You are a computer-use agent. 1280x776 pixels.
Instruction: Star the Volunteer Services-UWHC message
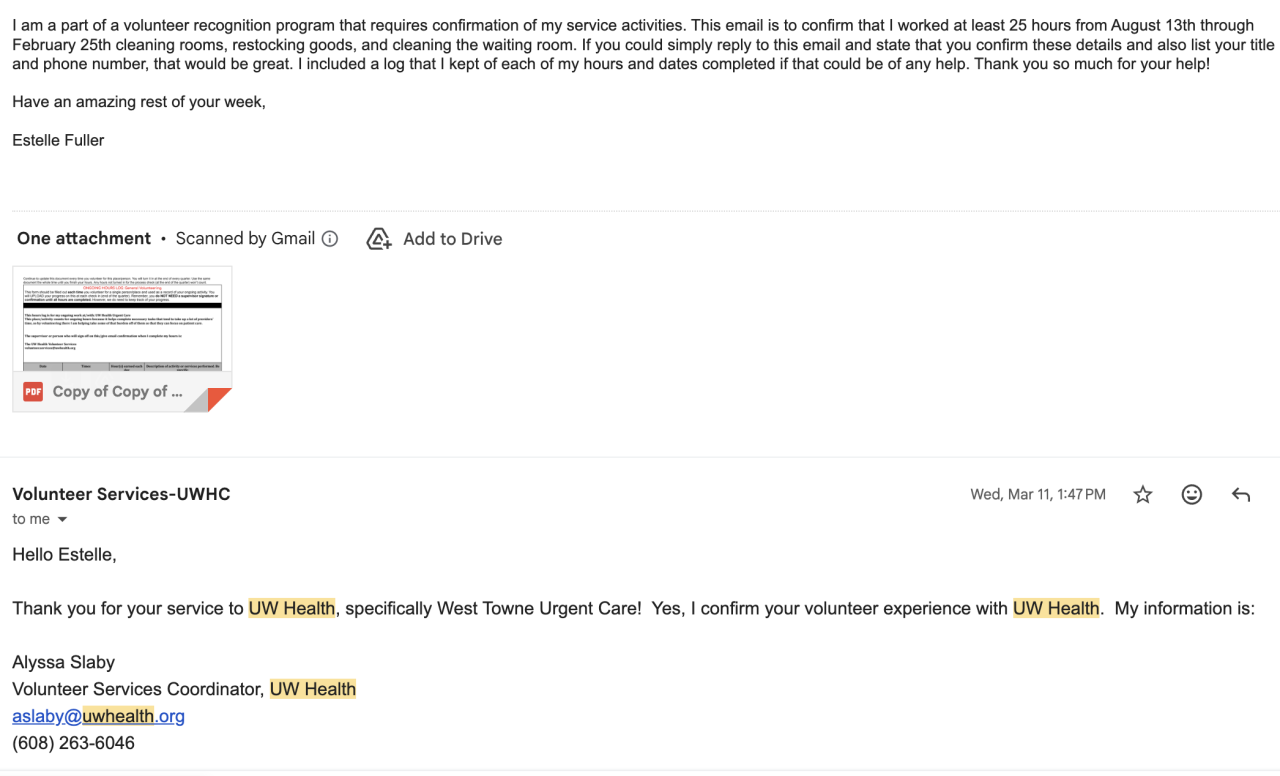click(x=1143, y=495)
